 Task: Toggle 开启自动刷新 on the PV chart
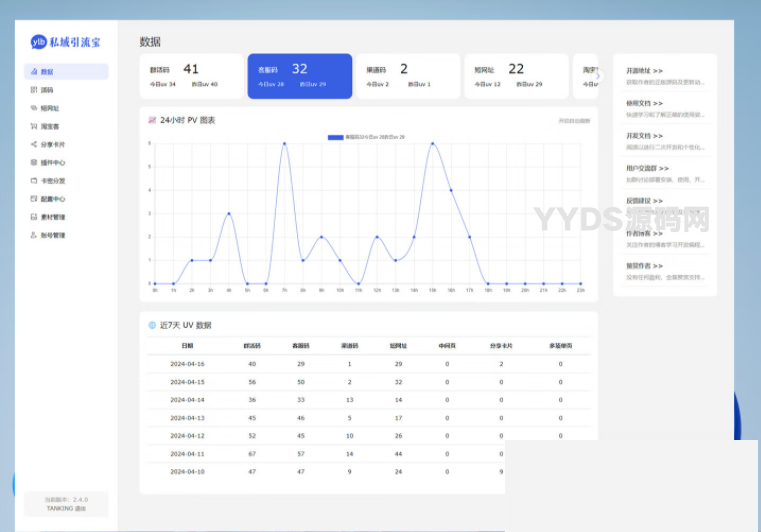[574, 121]
